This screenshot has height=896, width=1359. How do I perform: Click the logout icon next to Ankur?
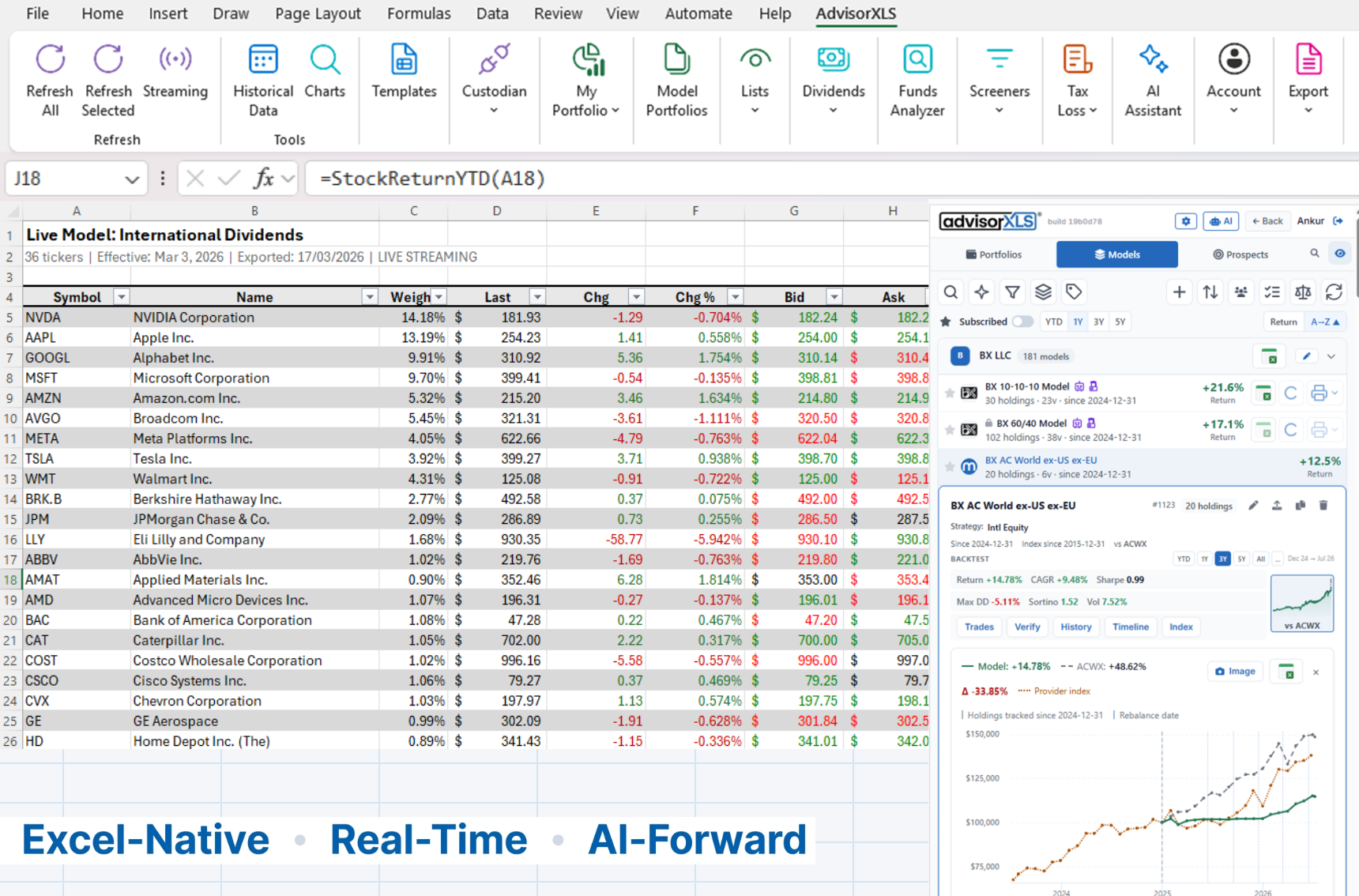click(1338, 221)
